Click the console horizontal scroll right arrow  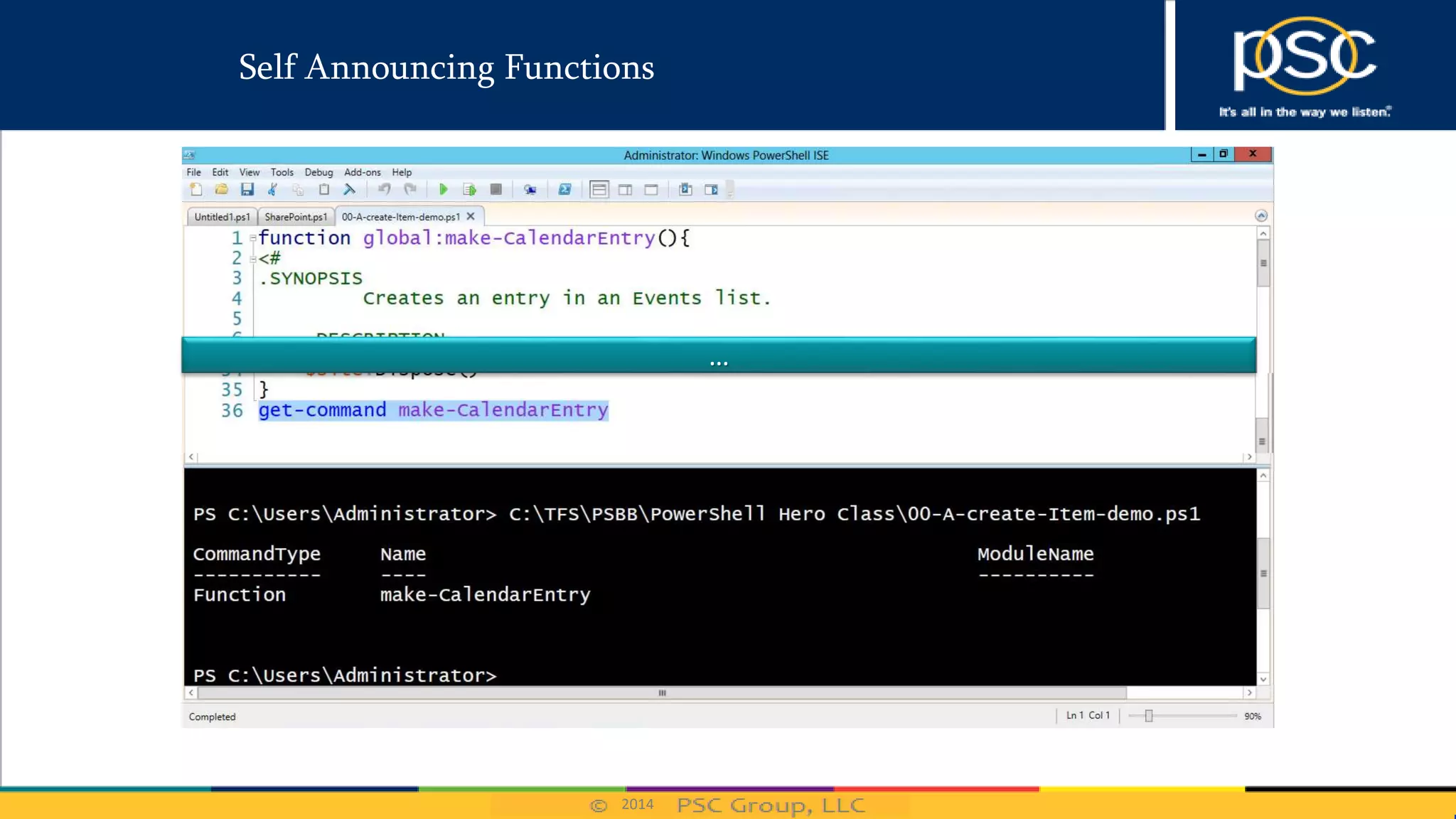[x=1250, y=692]
